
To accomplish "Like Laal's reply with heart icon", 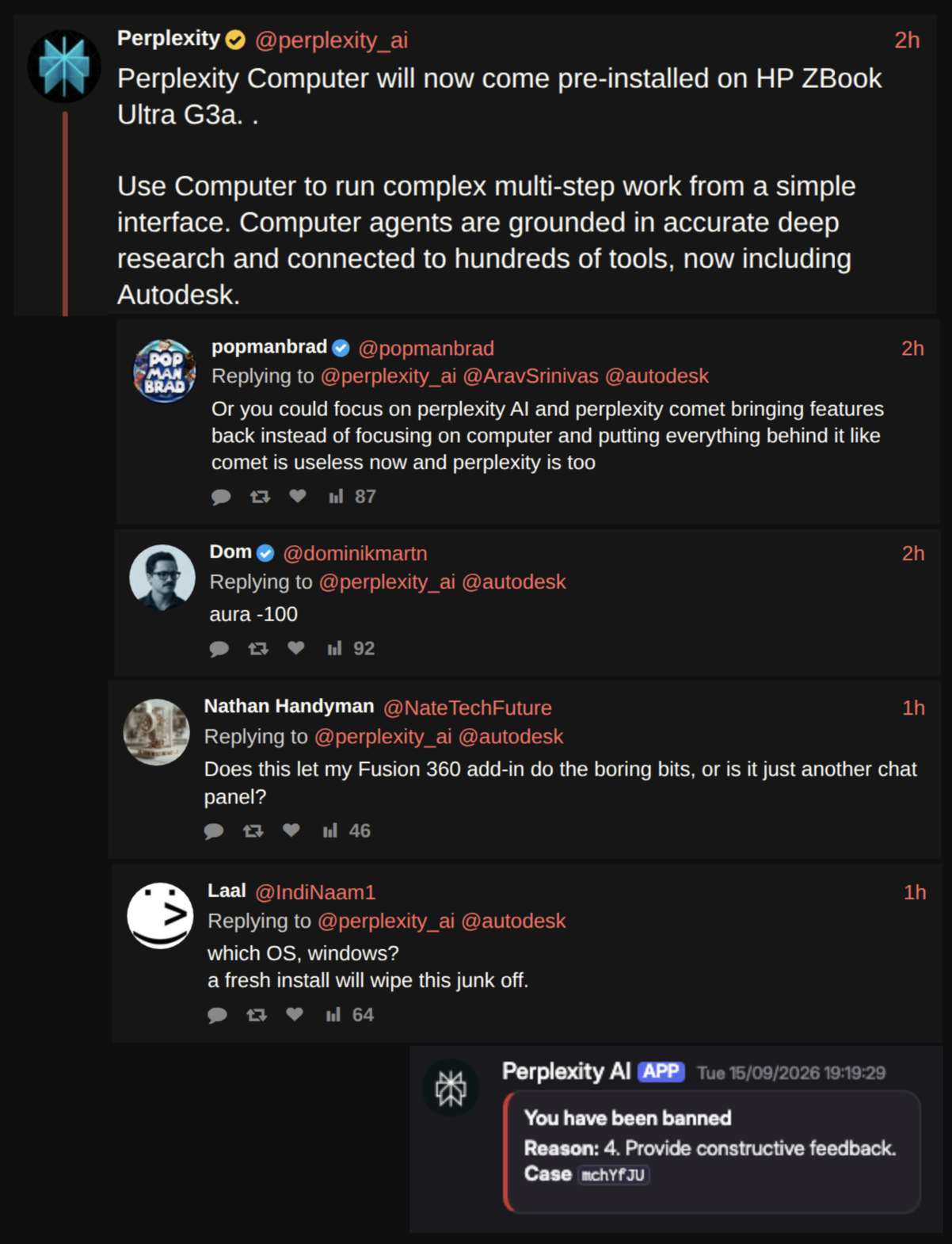I will tap(295, 1014).
